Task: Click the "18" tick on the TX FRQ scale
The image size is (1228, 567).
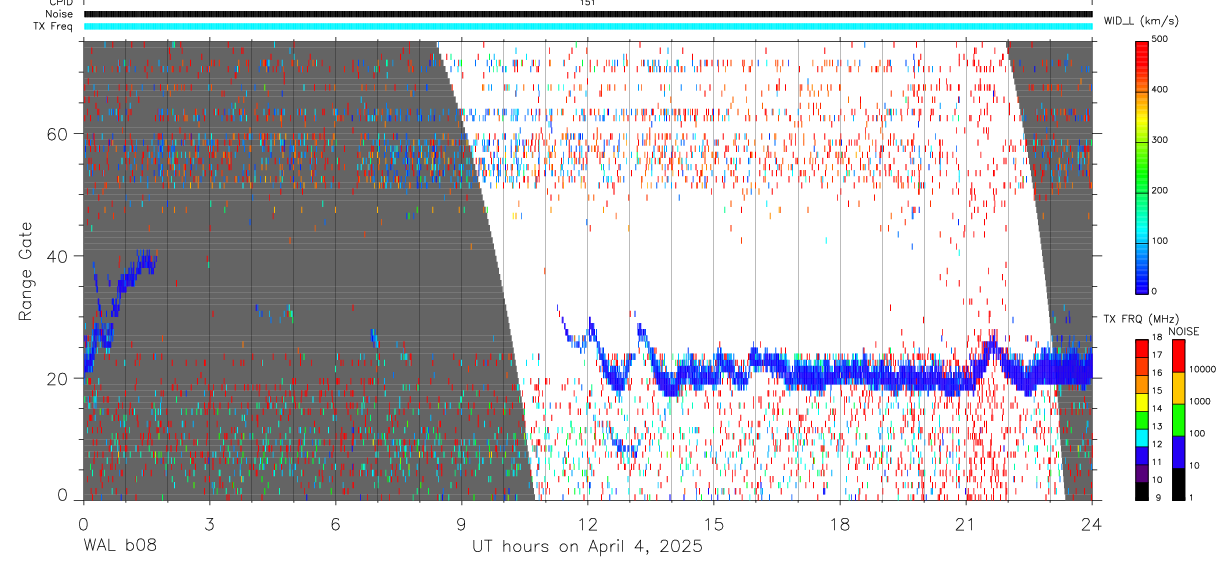Action: pyautogui.click(x=1157, y=337)
